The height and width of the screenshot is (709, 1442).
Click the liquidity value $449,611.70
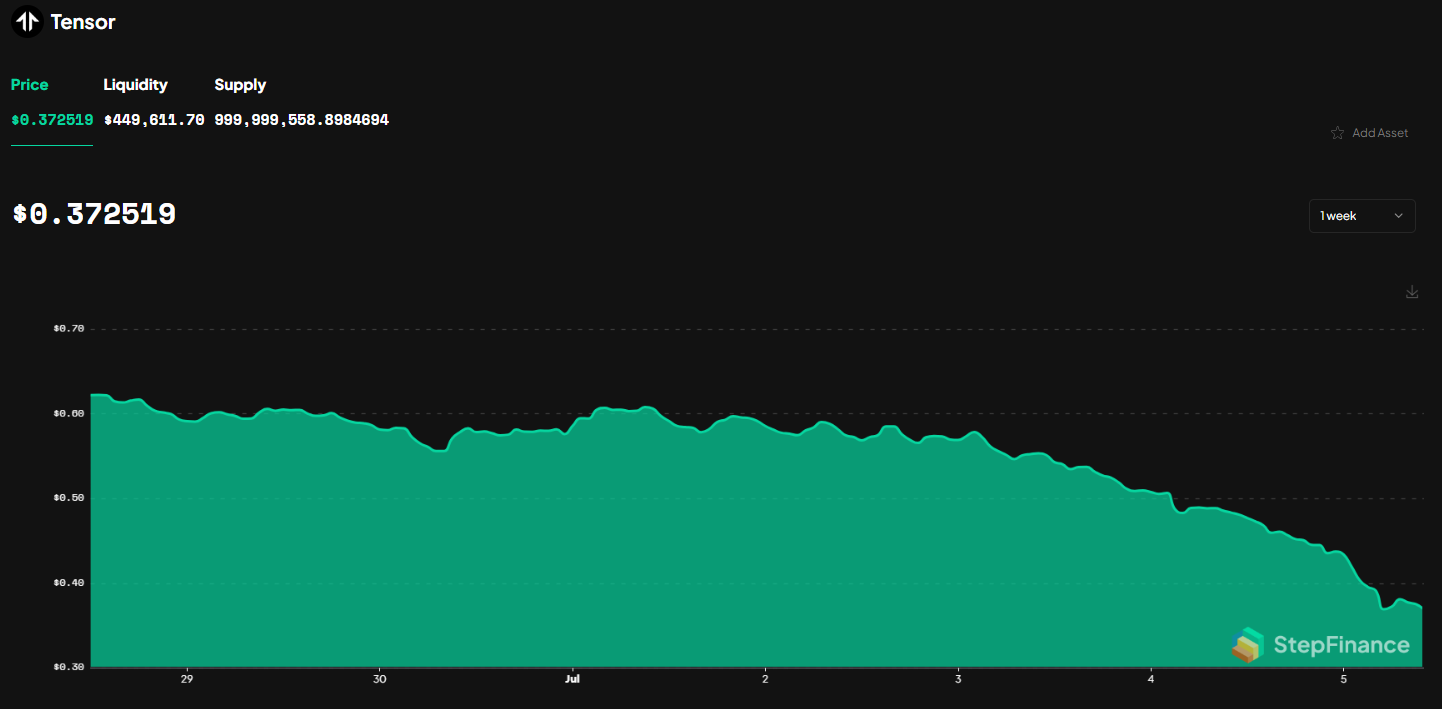(x=155, y=119)
